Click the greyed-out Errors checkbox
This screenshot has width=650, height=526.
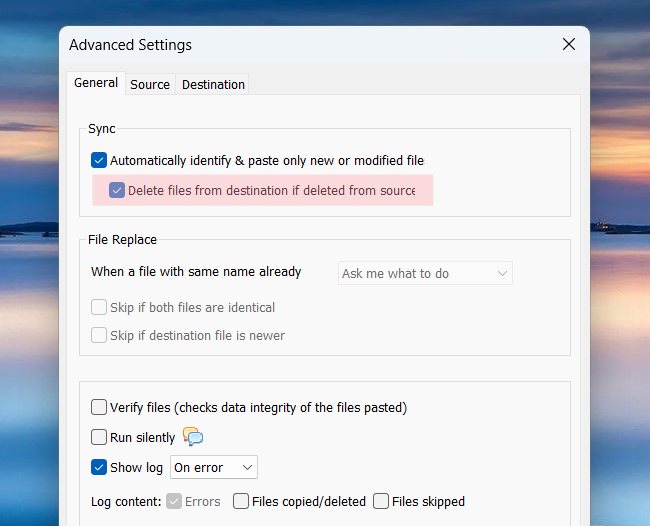[x=174, y=502]
